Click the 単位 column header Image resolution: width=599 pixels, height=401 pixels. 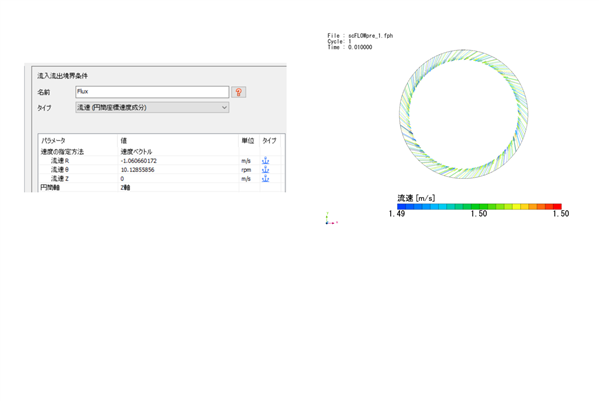[248, 141]
